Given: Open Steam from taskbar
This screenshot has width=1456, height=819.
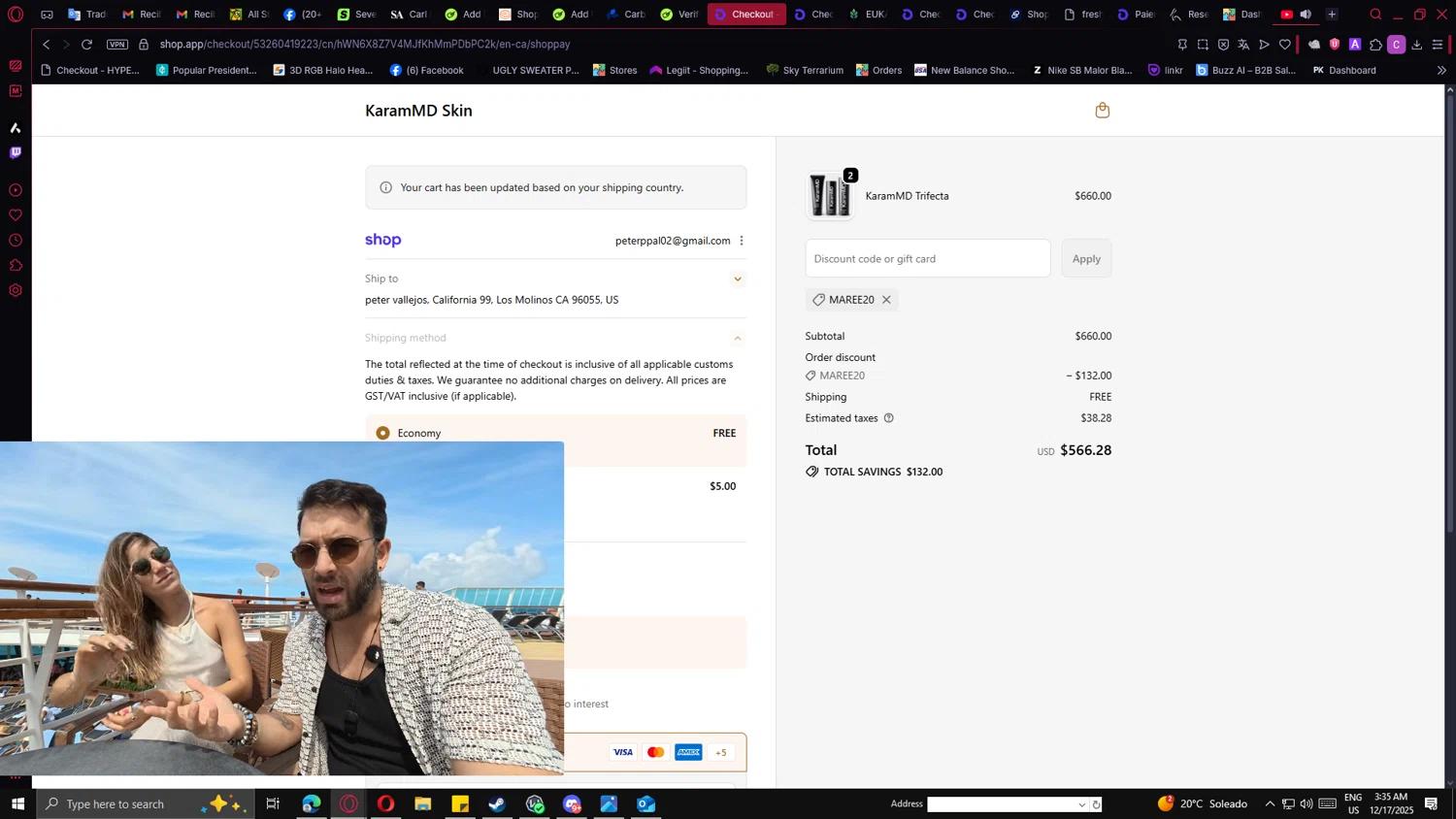Looking at the screenshot, I should click(497, 803).
